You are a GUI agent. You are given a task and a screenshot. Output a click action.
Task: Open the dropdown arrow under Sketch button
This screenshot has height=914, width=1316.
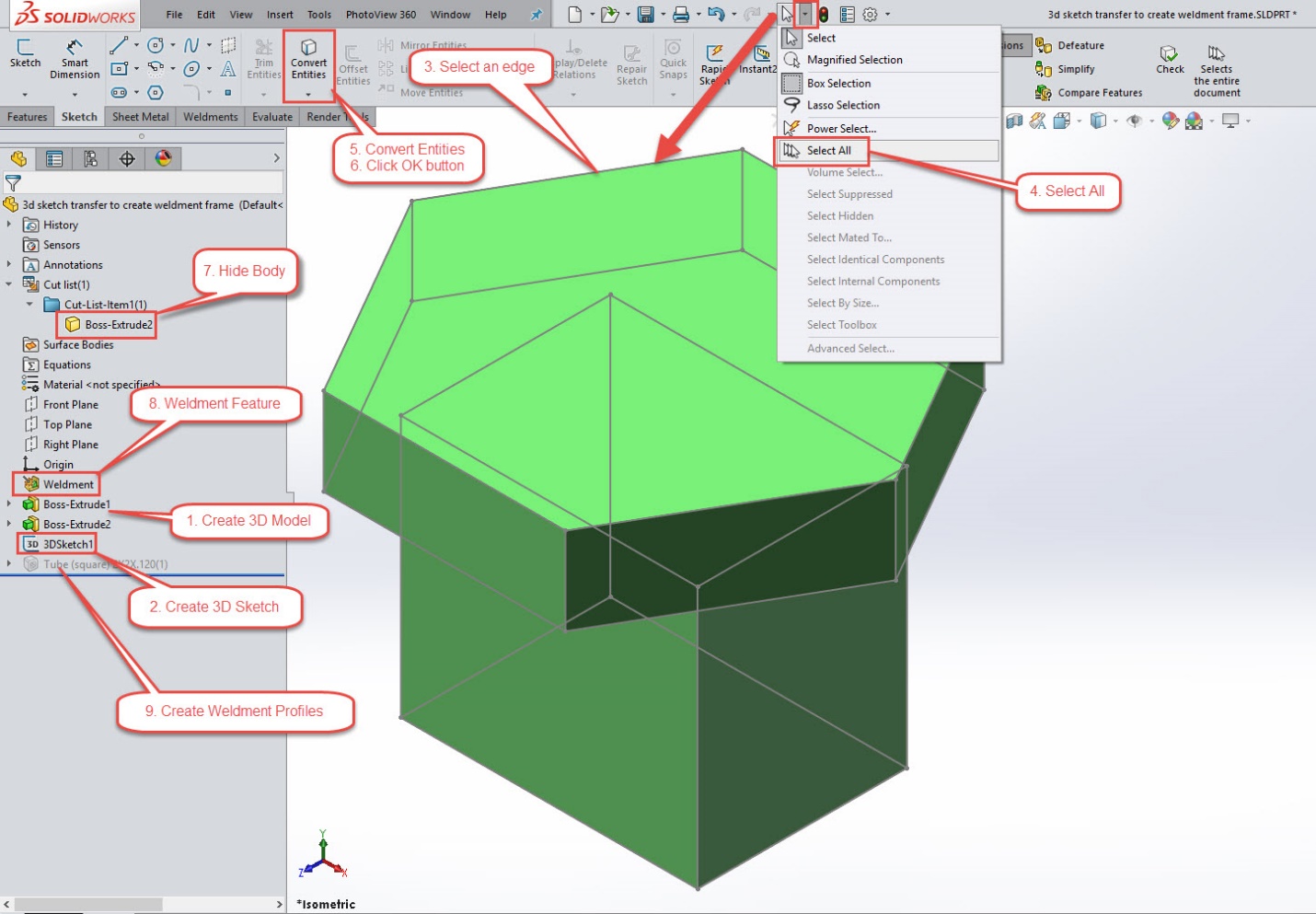coord(25,94)
